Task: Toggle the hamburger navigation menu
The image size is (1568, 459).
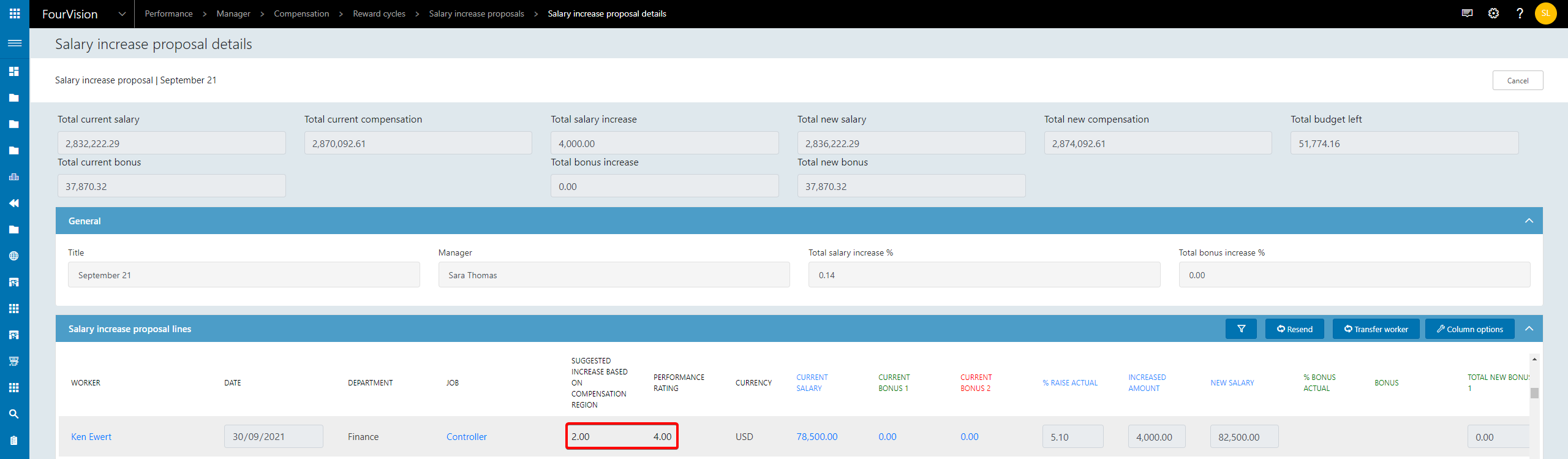Action: [x=15, y=43]
